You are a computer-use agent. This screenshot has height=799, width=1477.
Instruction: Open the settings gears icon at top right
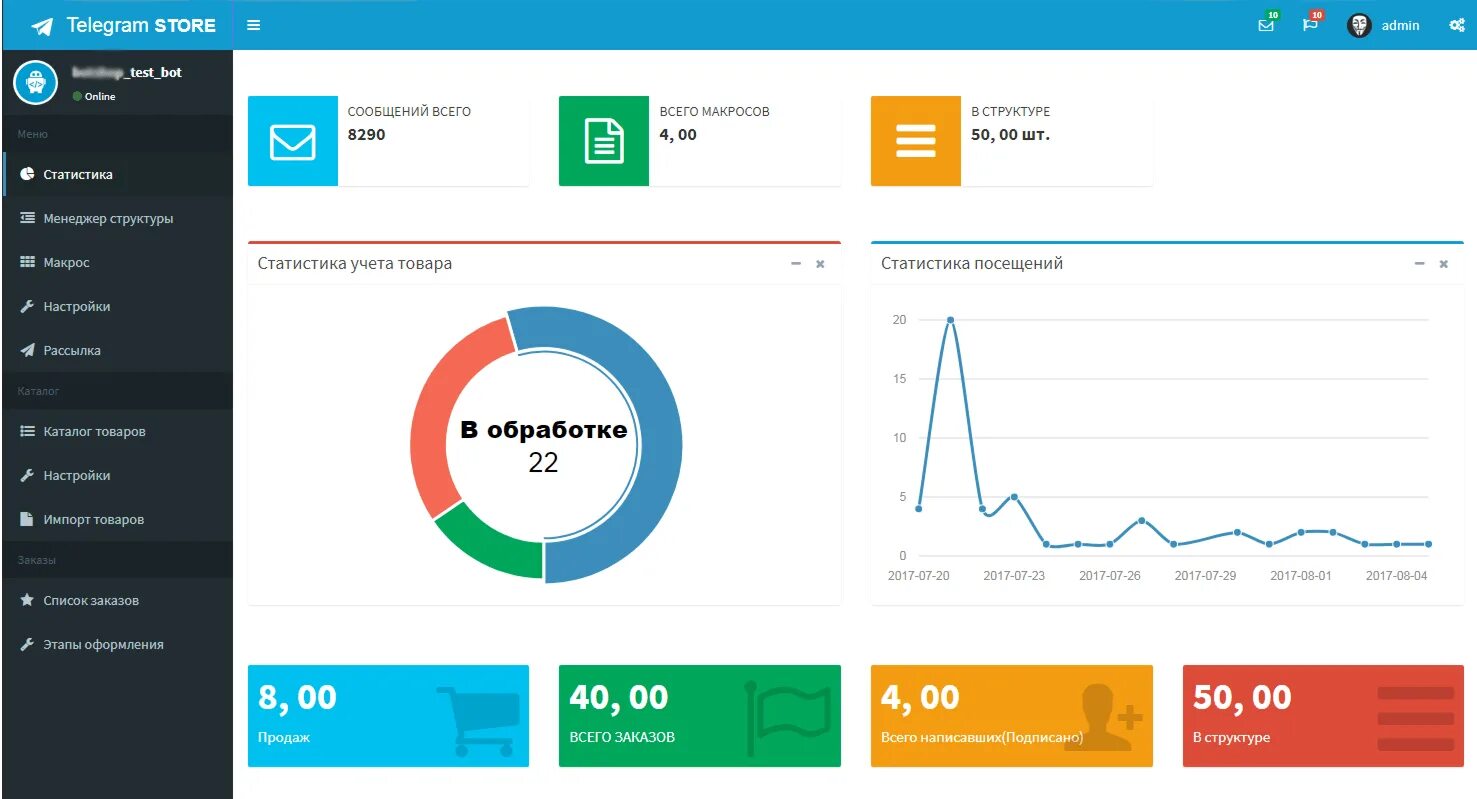(1457, 25)
